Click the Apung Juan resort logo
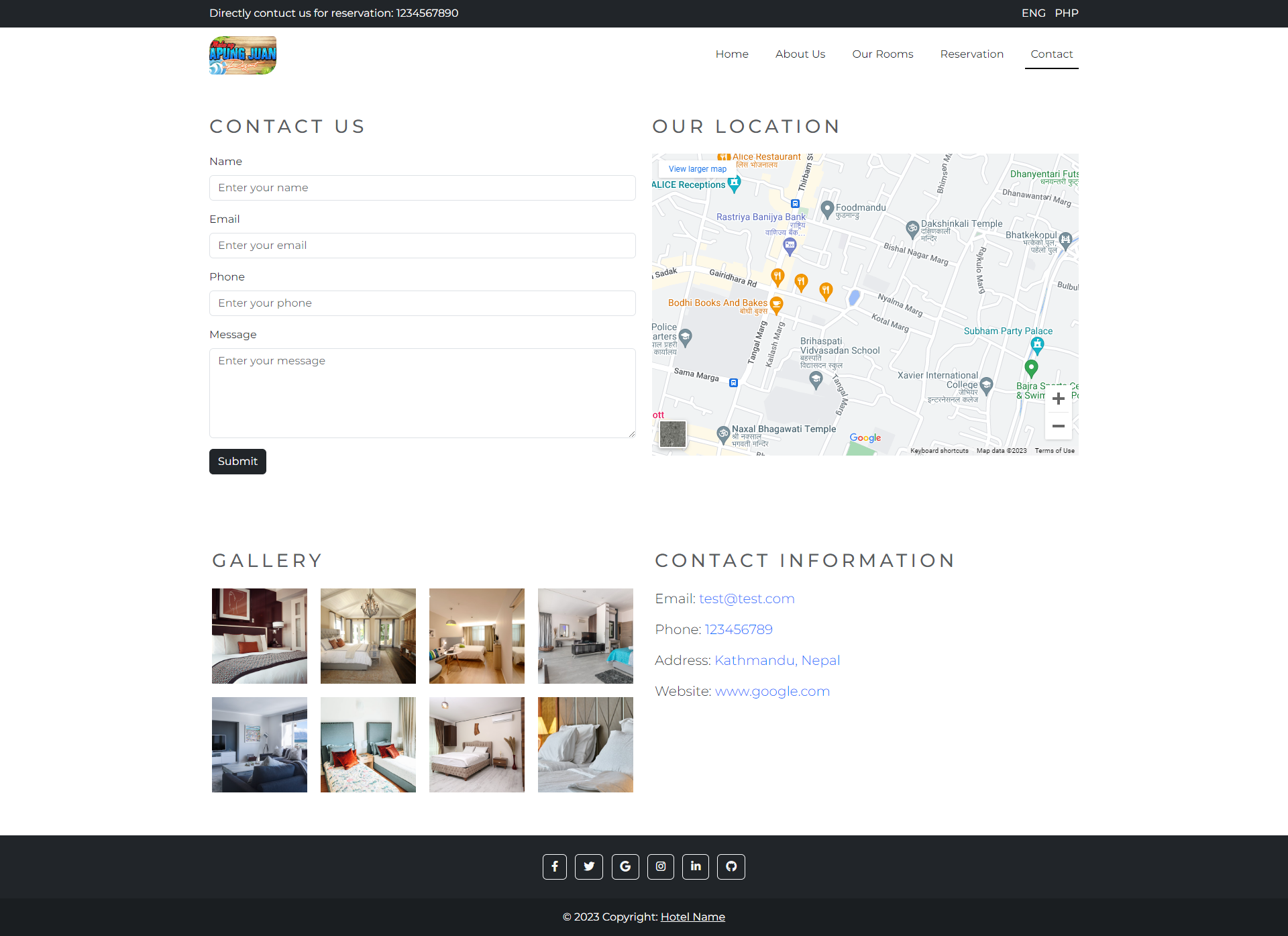The width and height of the screenshot is (1288, 936). pyautogui.click(x=243, y=55)
